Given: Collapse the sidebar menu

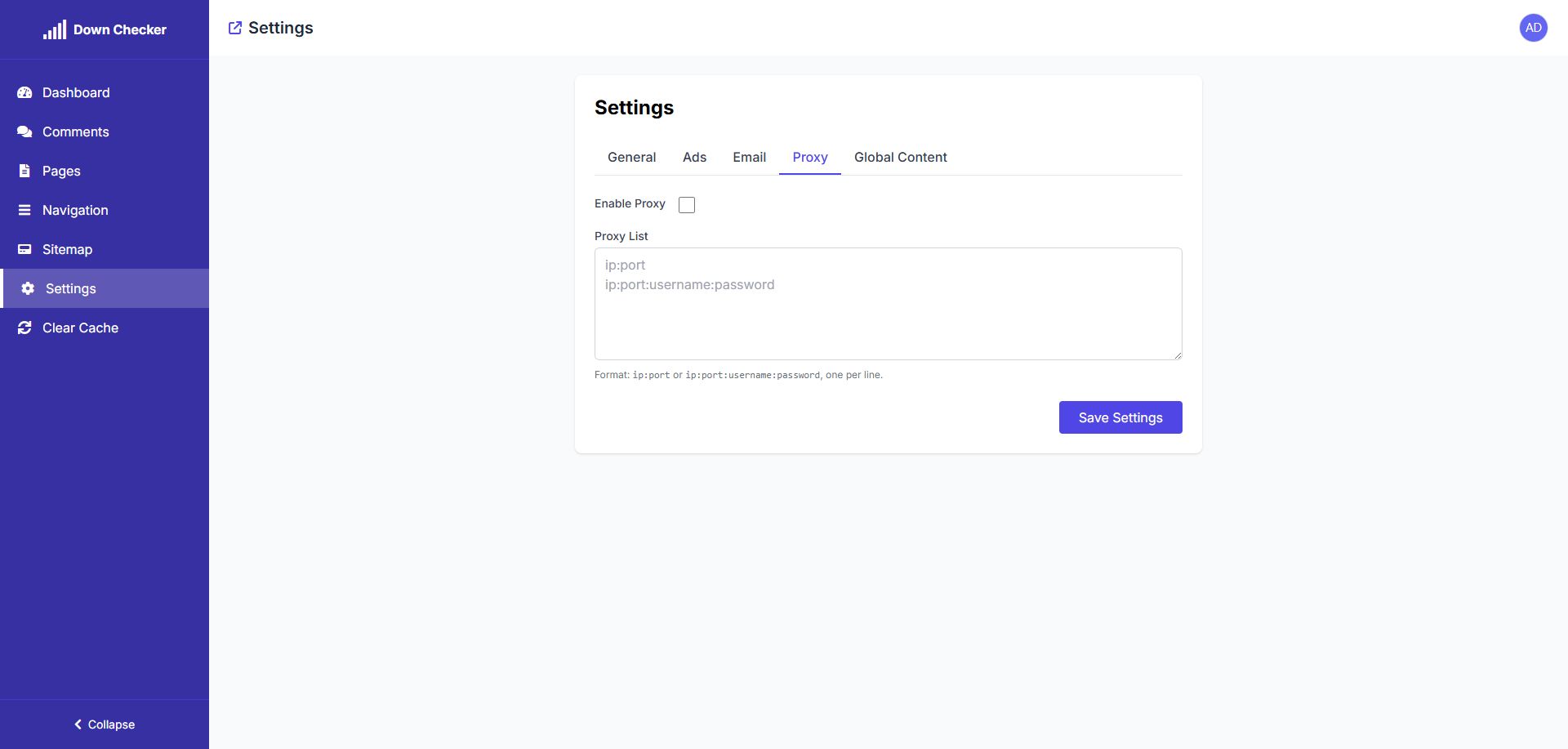Looking at the screenshot, I should pyautogui.click(x=105, y=724).
